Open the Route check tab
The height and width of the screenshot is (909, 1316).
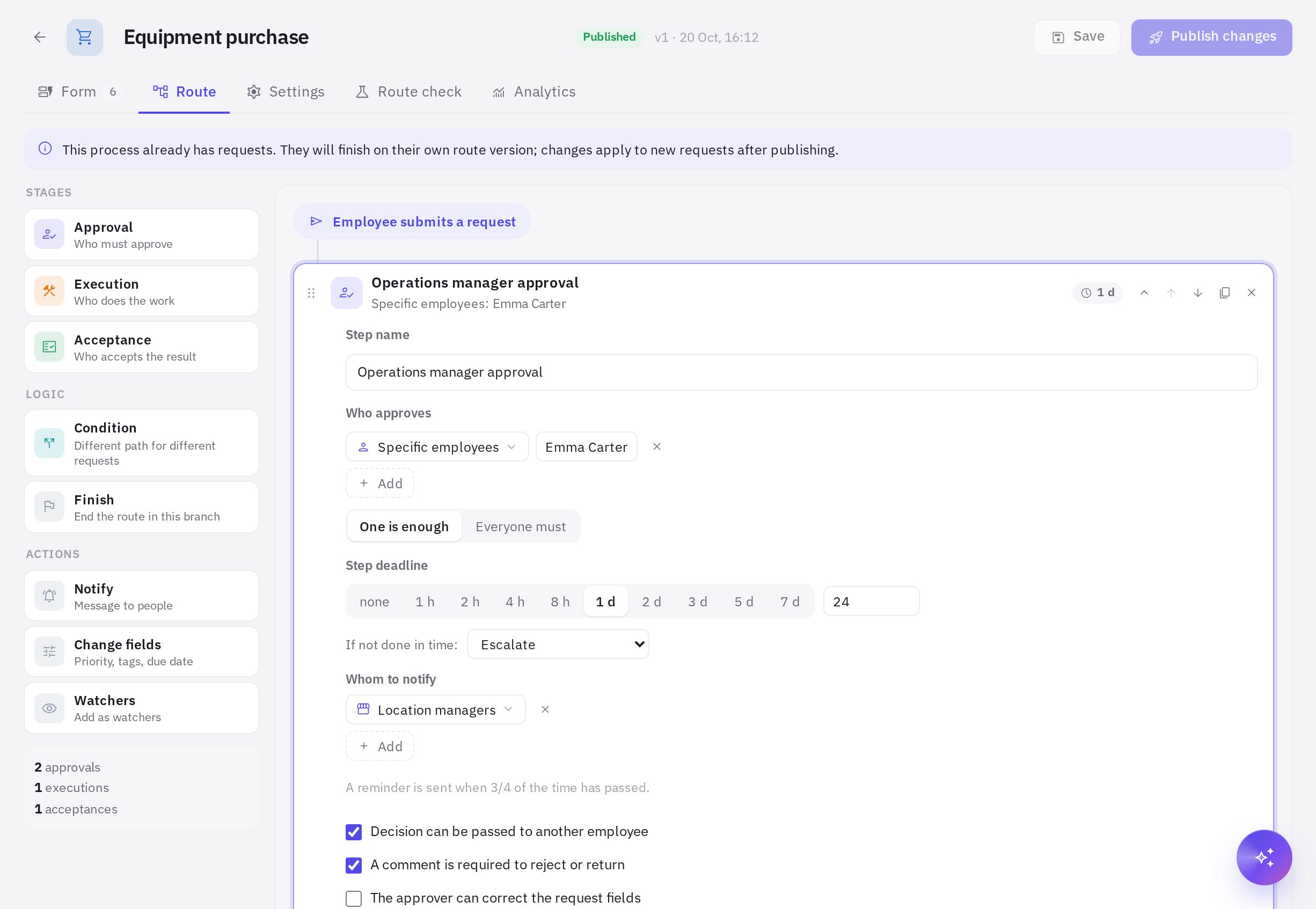(x=408, y=92)
